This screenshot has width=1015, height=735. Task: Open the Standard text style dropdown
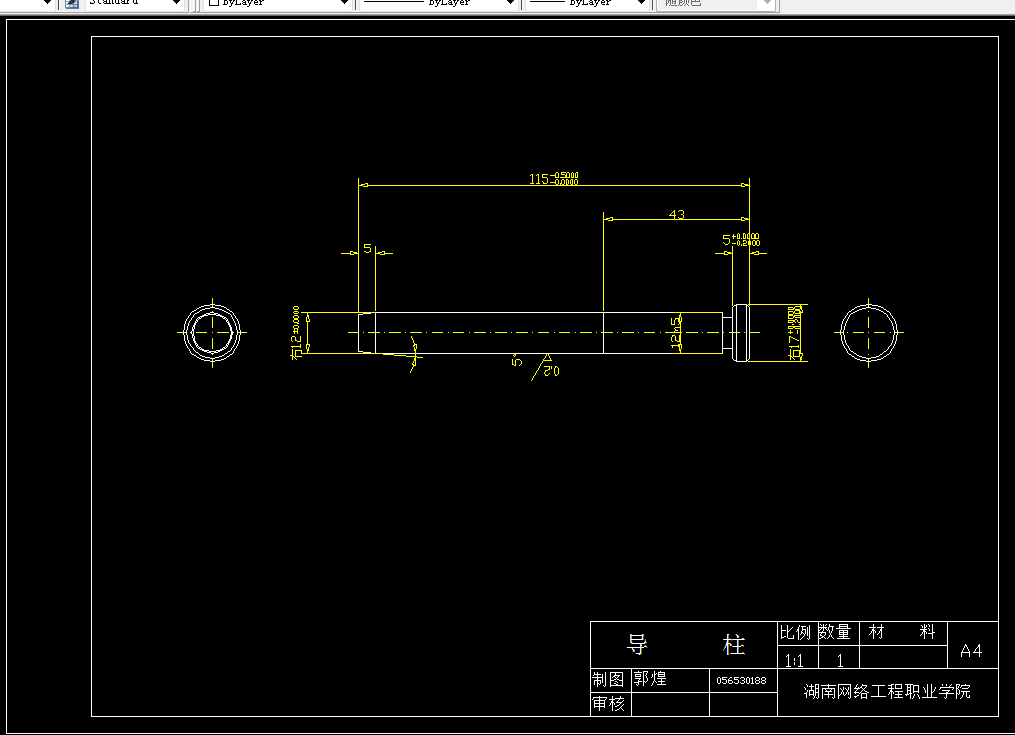point(134,3)
